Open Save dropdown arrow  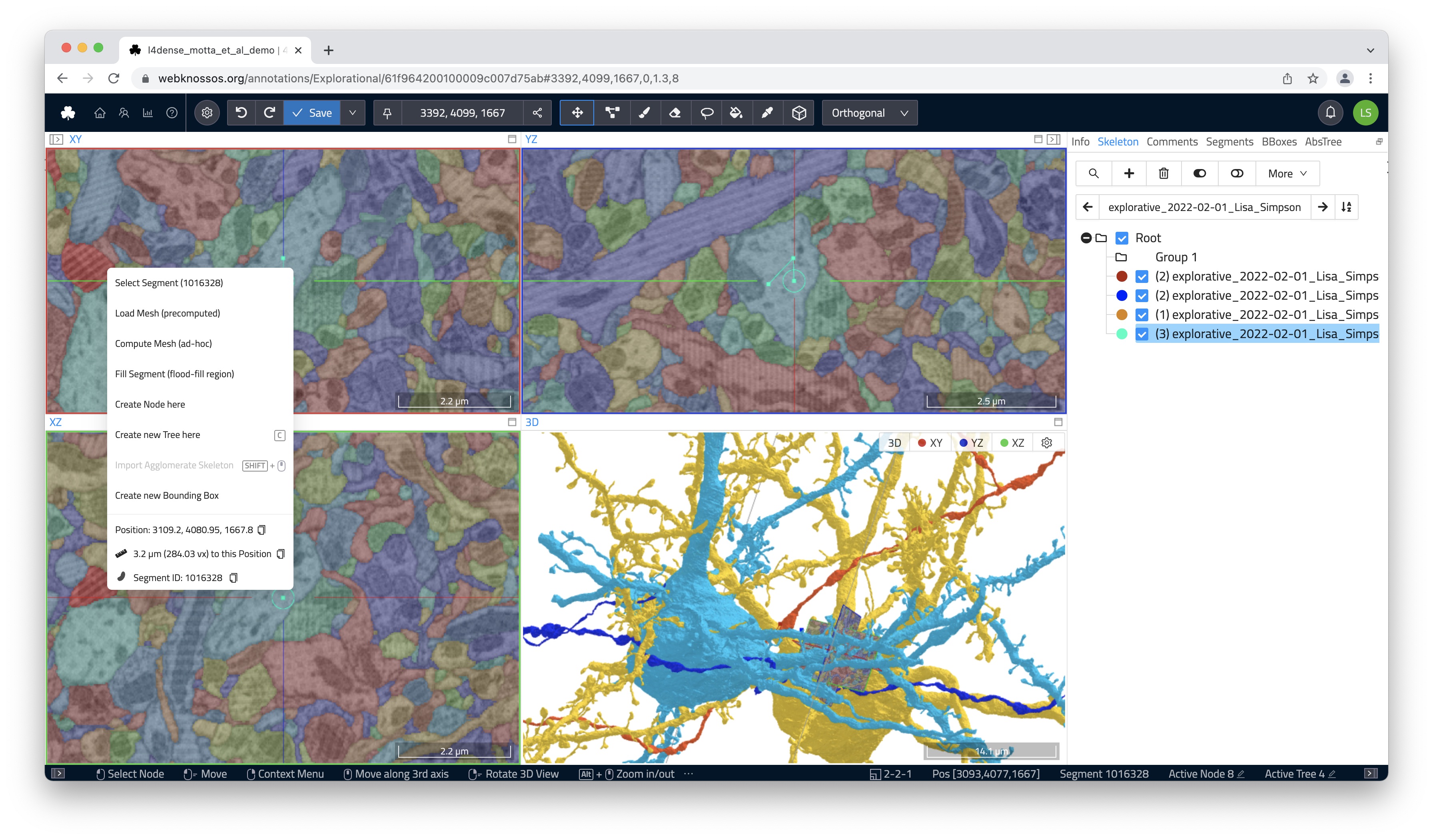click(353, 113)
